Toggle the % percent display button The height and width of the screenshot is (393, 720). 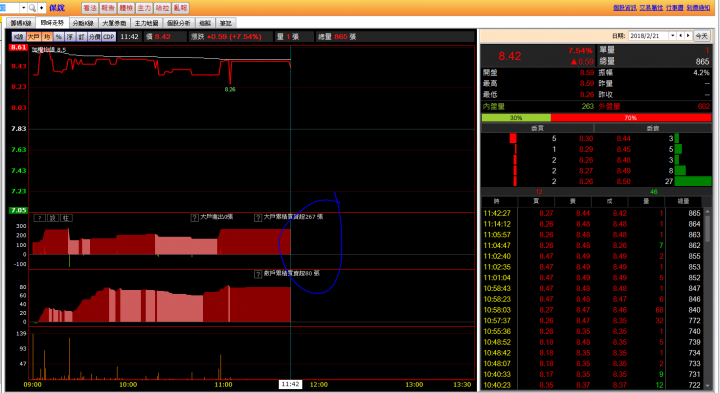pyautogui.click(x=58, y=37)
